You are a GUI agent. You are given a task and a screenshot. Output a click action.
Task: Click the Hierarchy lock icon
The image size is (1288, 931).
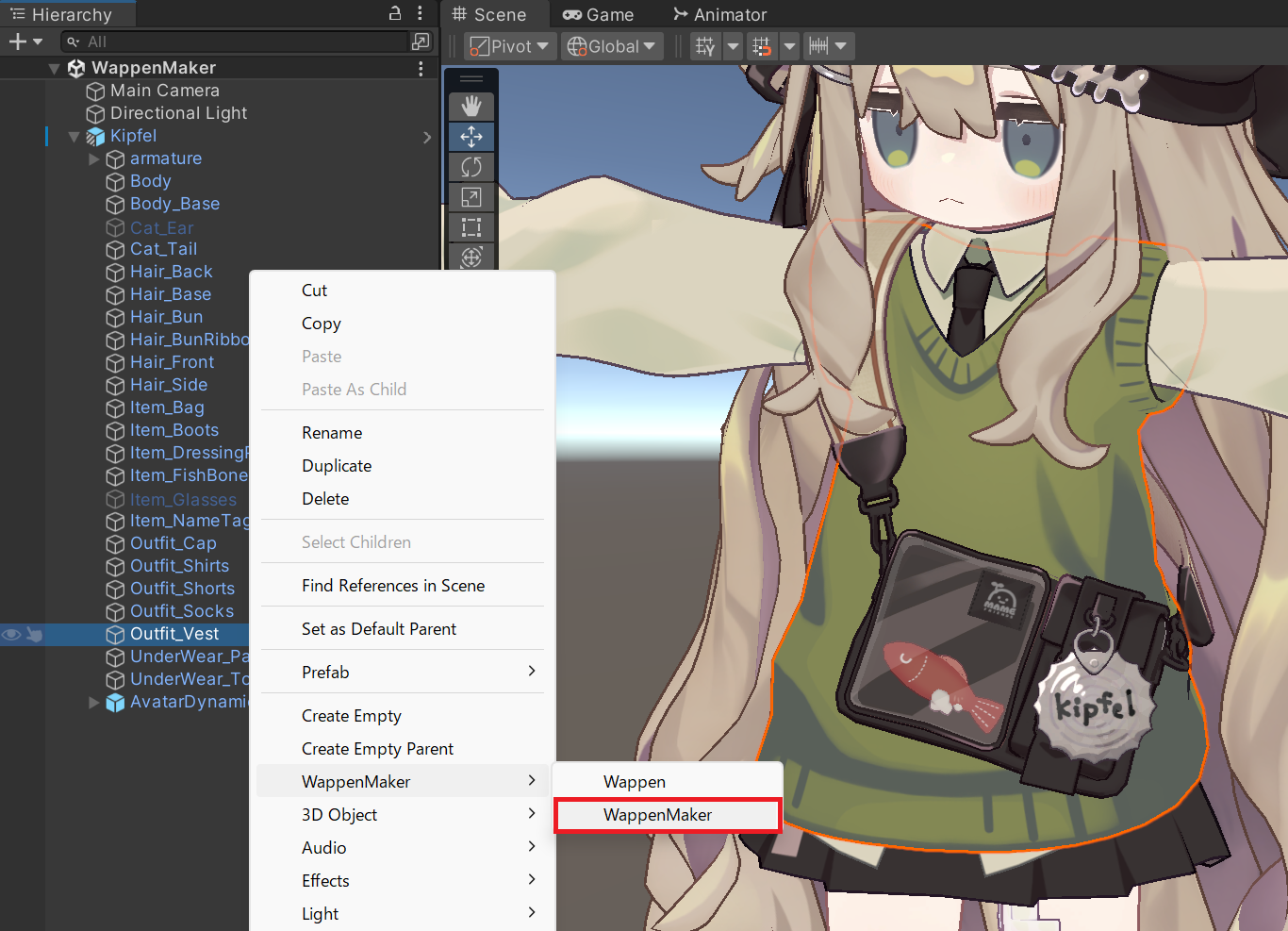tap(395, 13)
